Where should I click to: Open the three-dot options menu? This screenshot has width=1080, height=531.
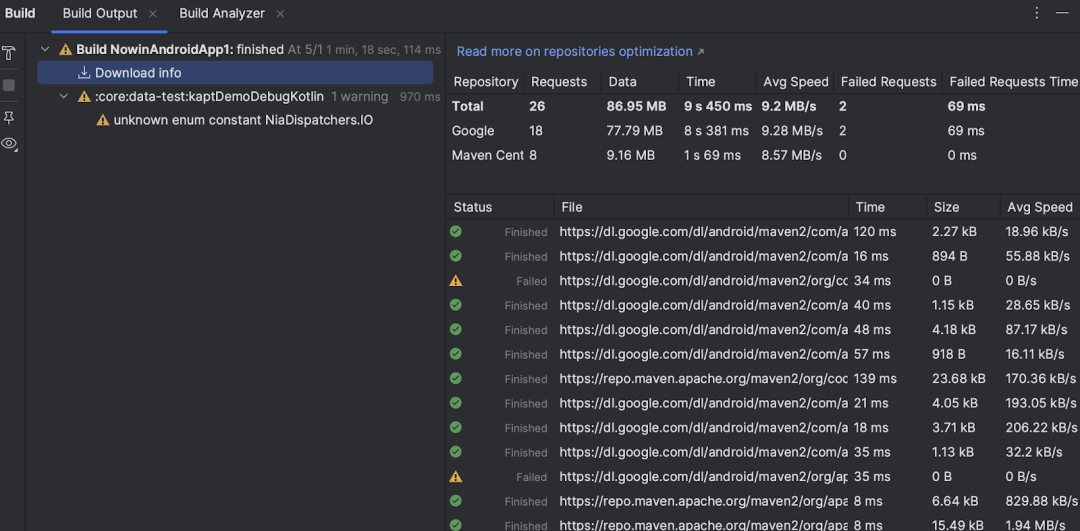point(1037,13)
